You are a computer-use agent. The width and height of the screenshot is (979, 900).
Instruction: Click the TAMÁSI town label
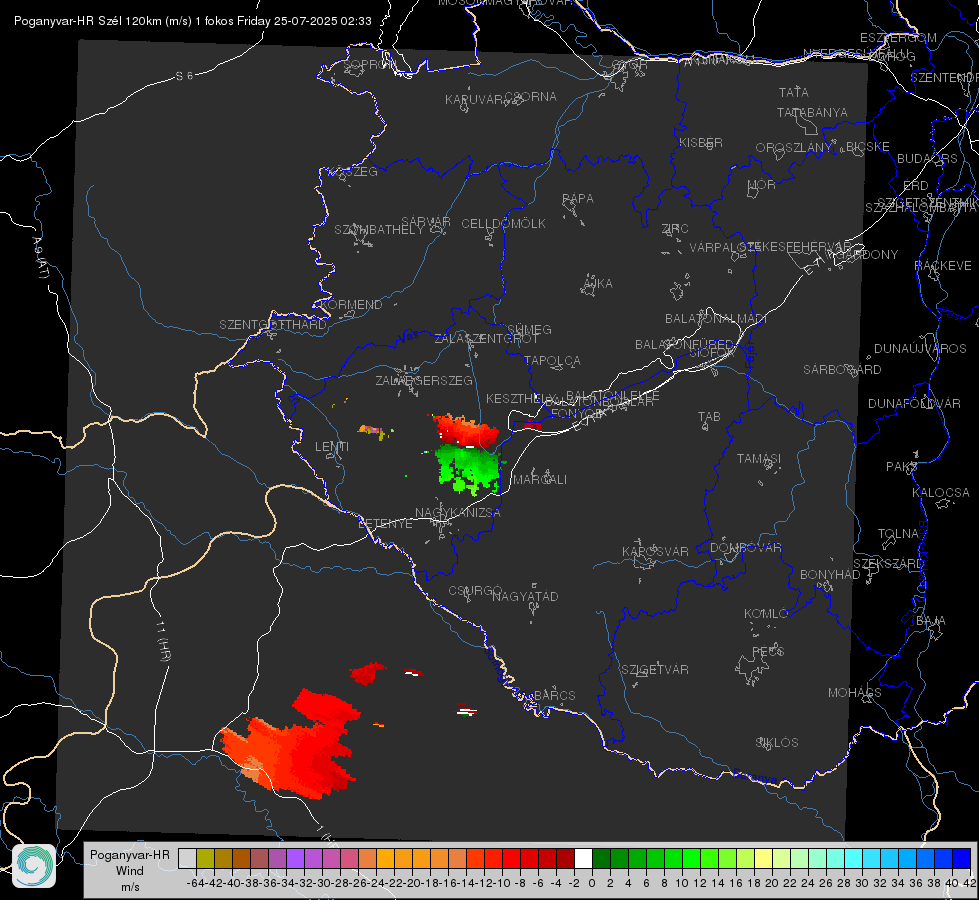[759, 459]
